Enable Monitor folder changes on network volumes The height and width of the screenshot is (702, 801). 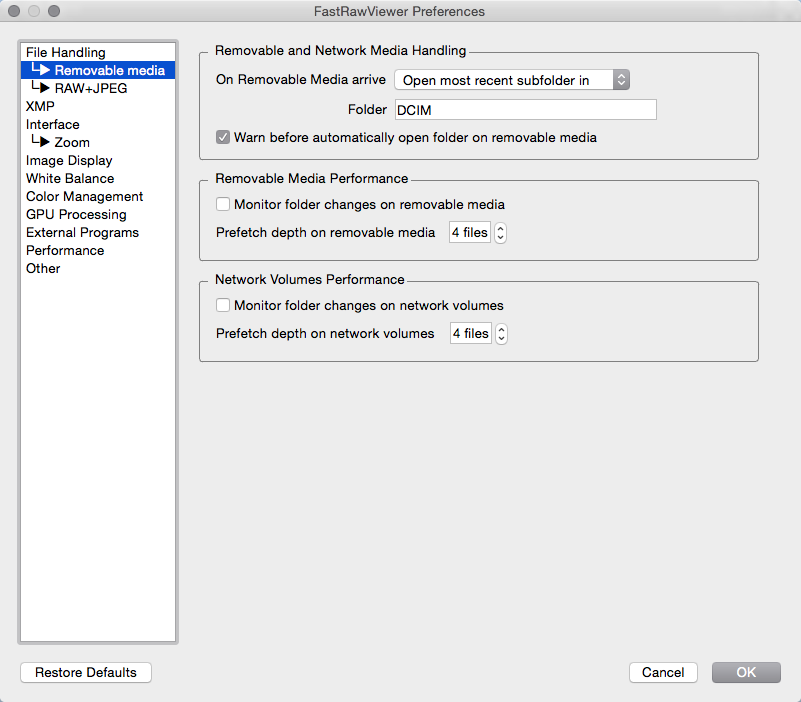click(223, 305)
